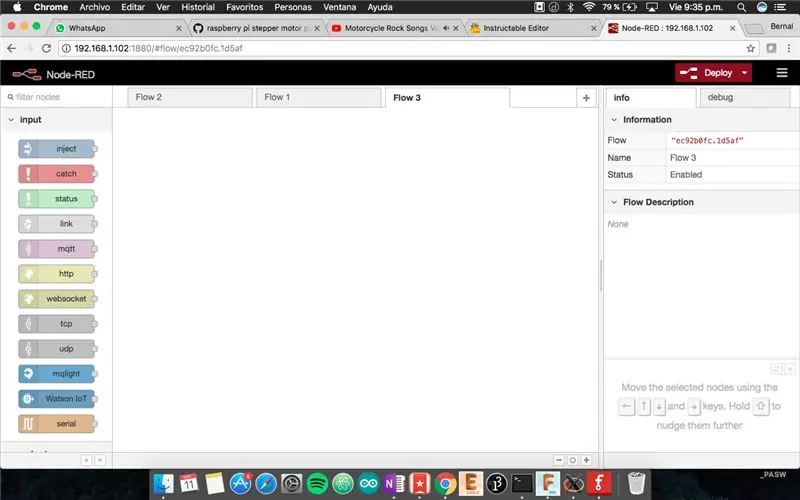Zoom out the flow canvas
800x500 pixels.
559,460
